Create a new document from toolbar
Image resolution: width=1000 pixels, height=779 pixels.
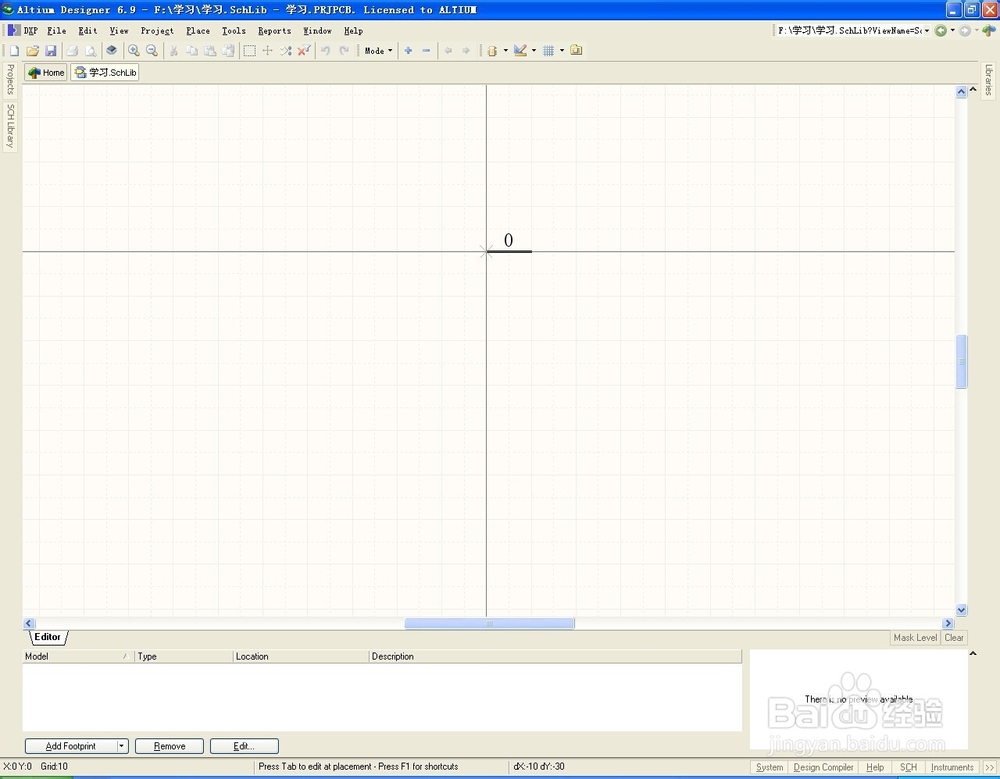click(x=14, y=50)
